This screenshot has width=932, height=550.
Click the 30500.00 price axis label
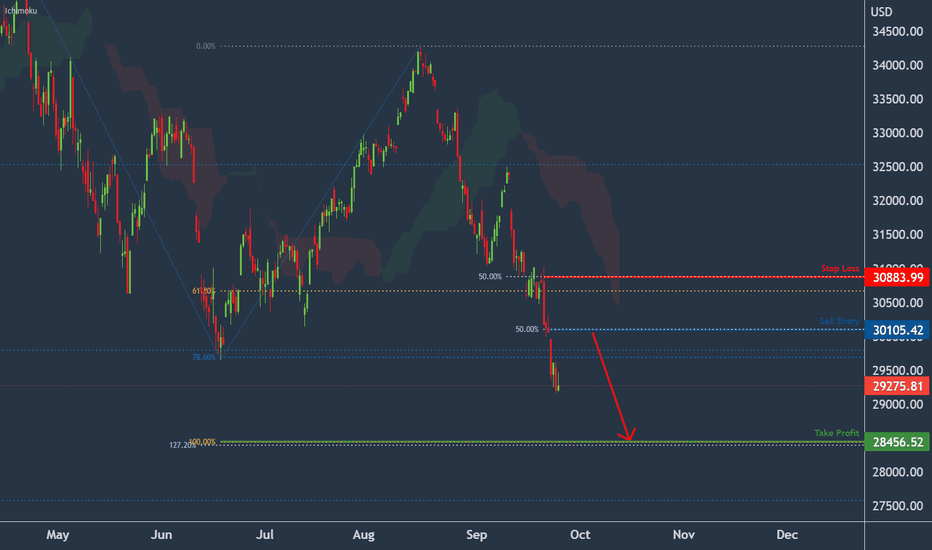898,303
